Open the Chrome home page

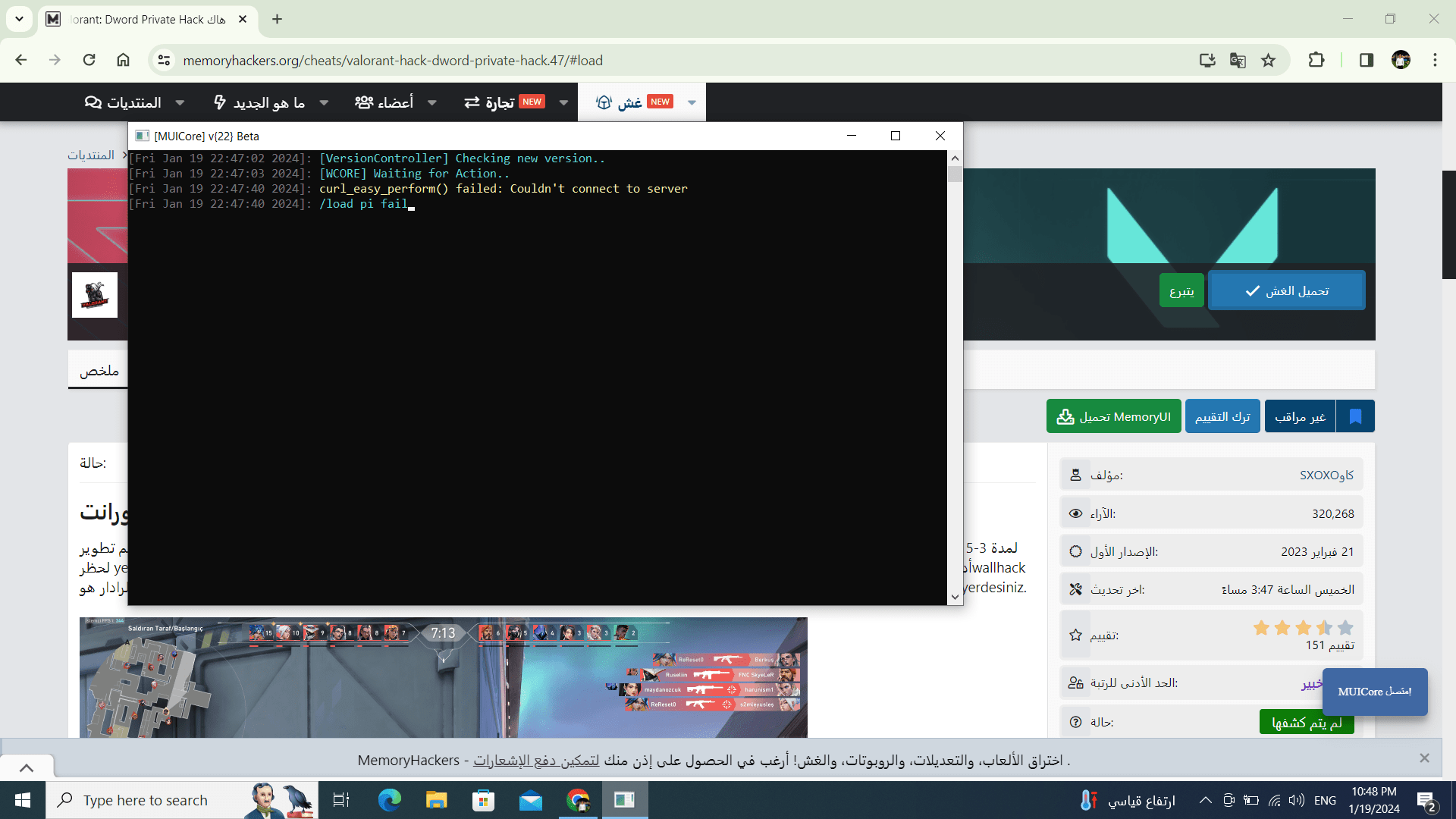click(123, 60)
